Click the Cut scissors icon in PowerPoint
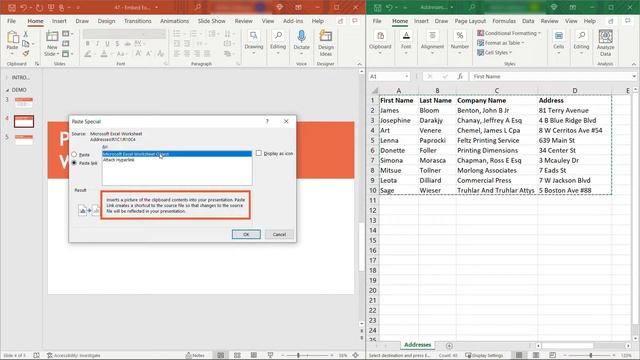This screenshot has width=640, height=360. coord(26,34)
